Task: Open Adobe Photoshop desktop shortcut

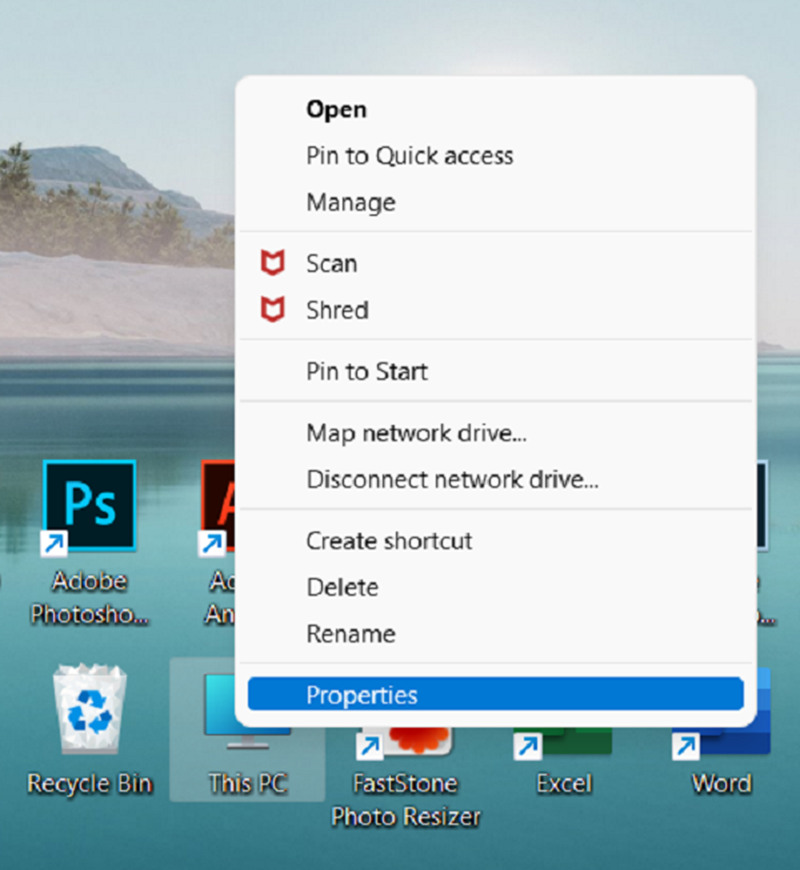Action: coord(89,507)
